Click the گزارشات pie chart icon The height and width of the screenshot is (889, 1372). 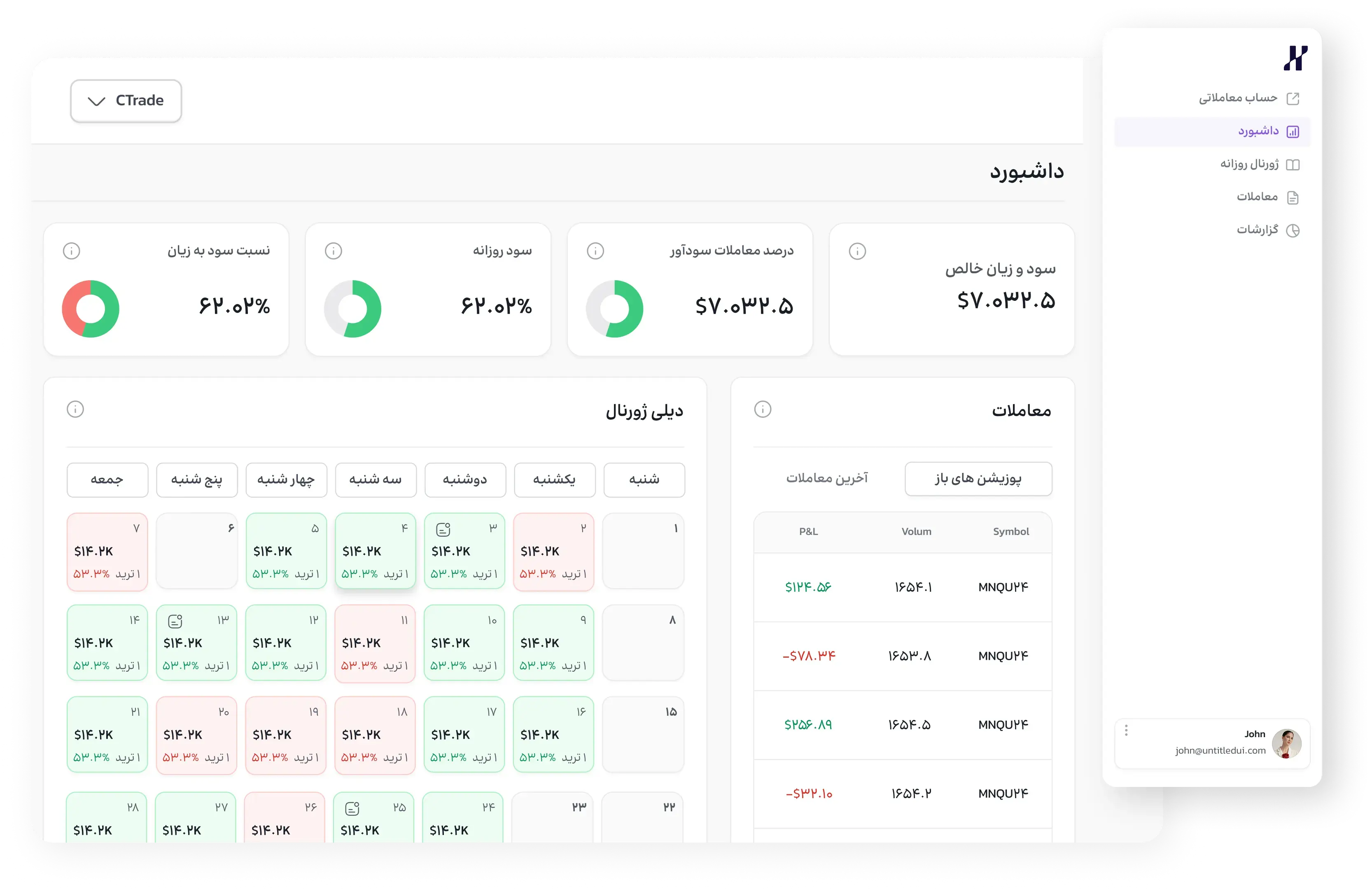(x=1293, y=230)
